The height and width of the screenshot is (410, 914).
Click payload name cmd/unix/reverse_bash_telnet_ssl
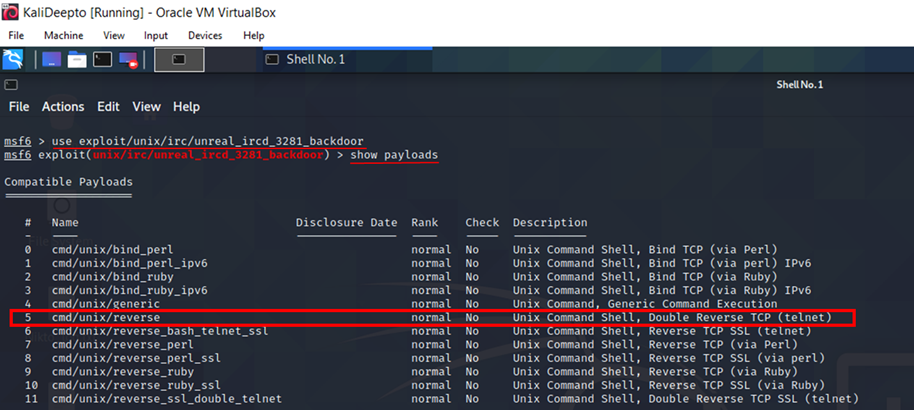click(x=160, y=331)
